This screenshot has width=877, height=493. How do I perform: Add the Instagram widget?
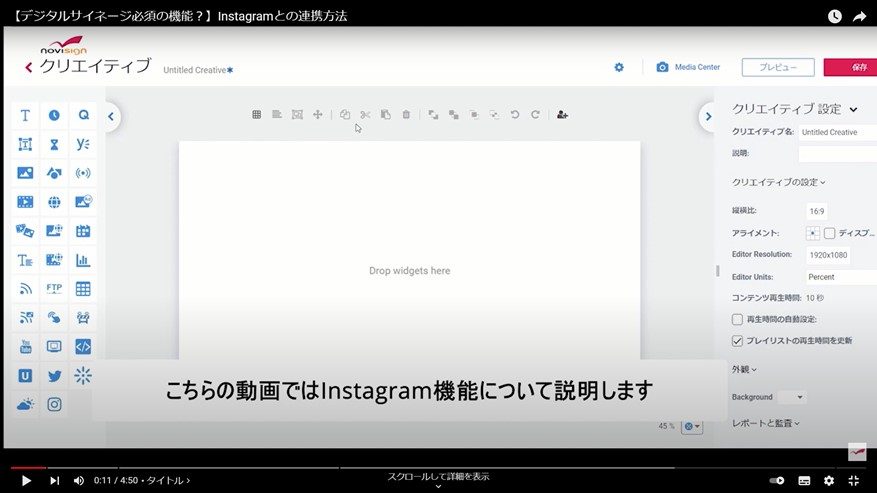coord(54,404)
